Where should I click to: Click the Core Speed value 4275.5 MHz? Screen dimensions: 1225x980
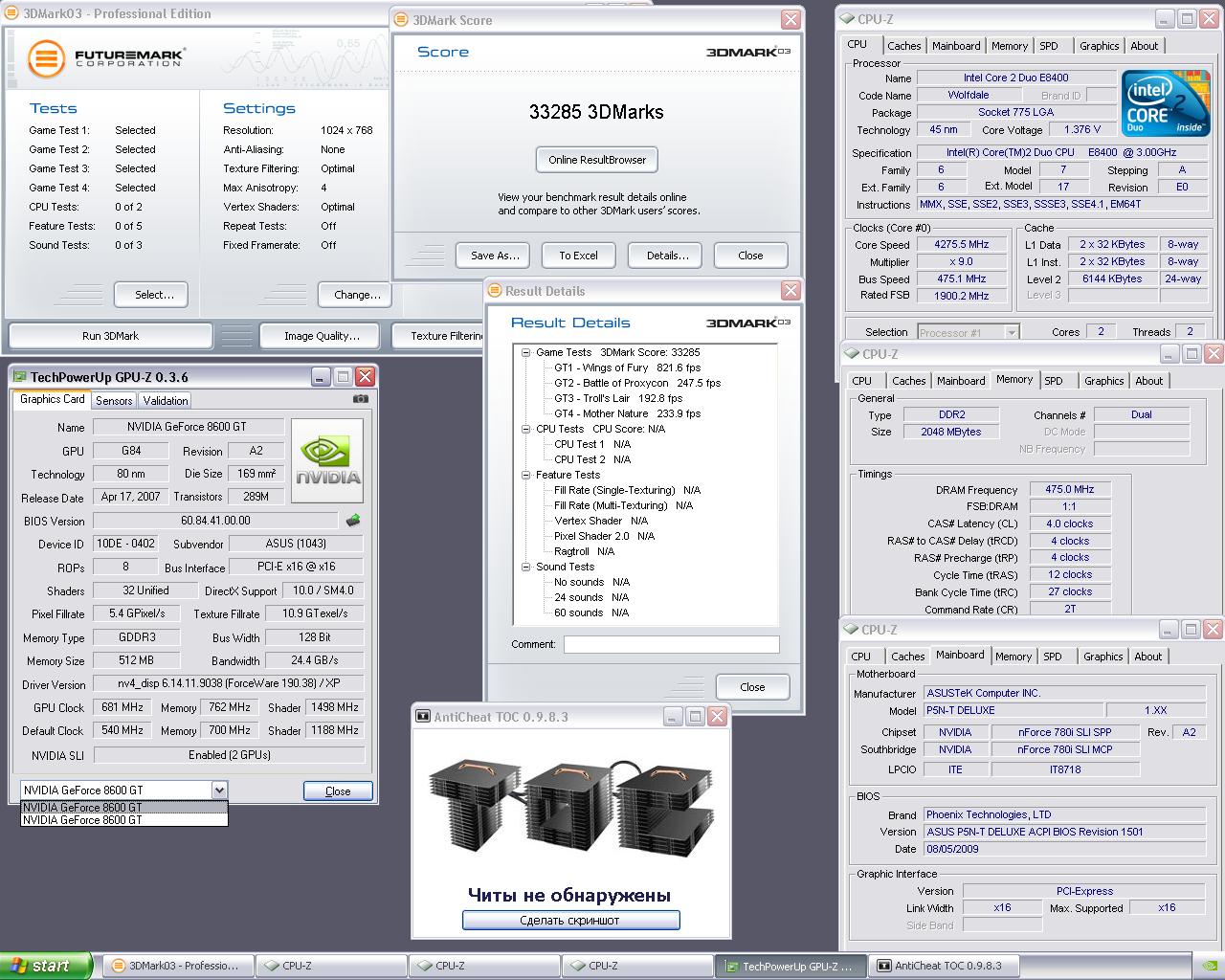962,244
